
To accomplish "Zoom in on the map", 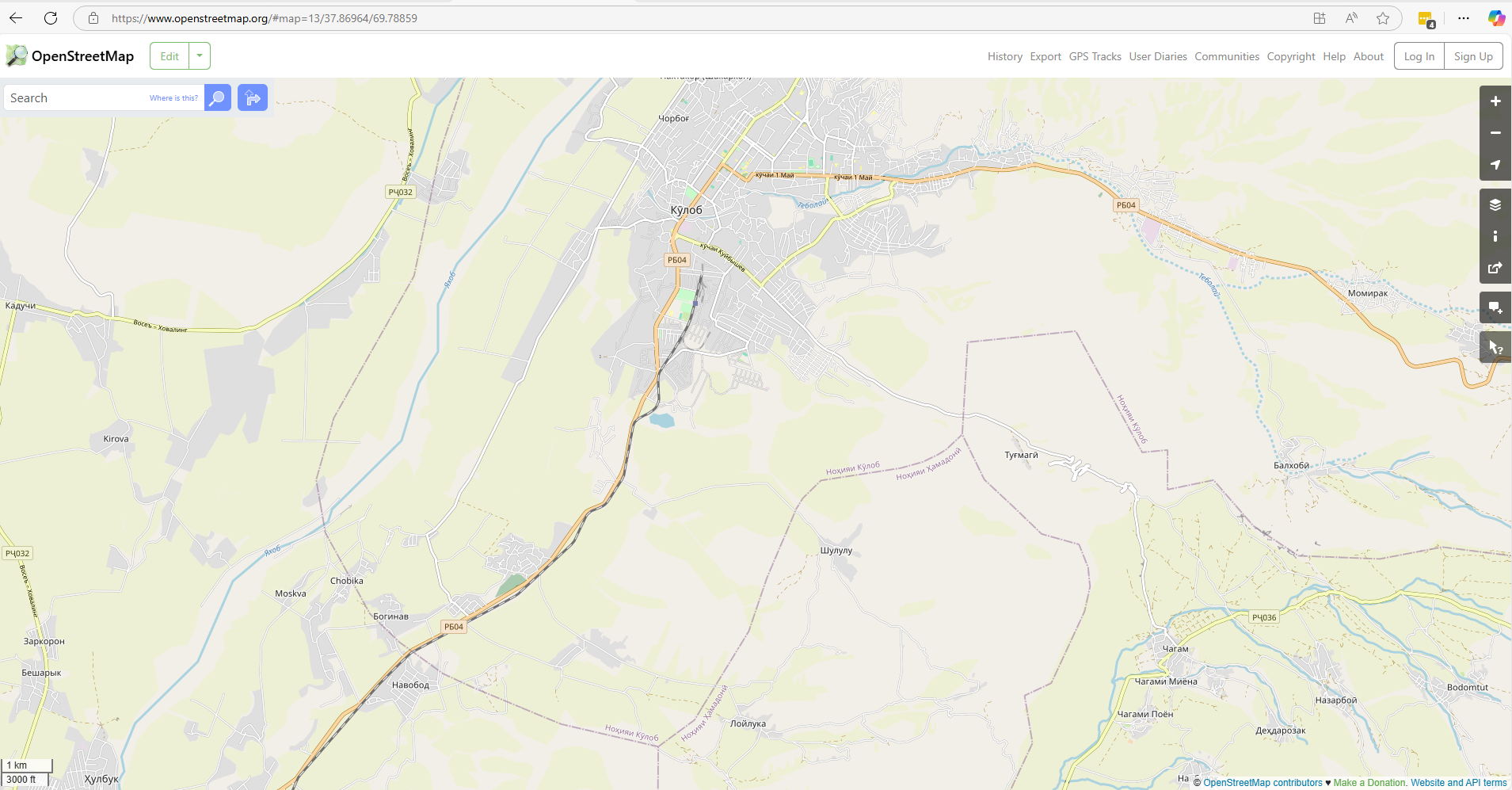I will [1495, 101].
